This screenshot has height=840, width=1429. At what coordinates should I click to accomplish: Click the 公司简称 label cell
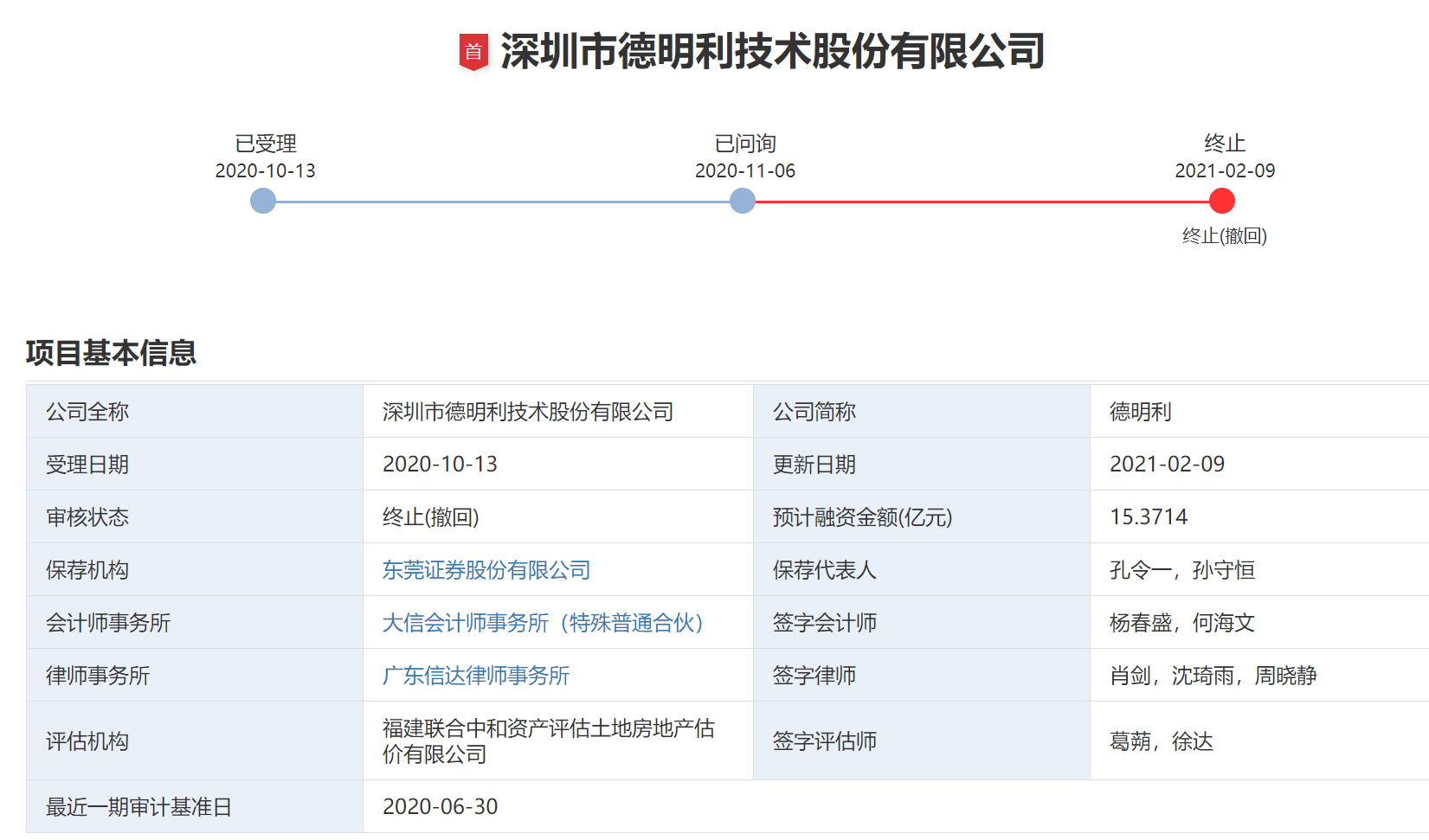pos(922,412)
